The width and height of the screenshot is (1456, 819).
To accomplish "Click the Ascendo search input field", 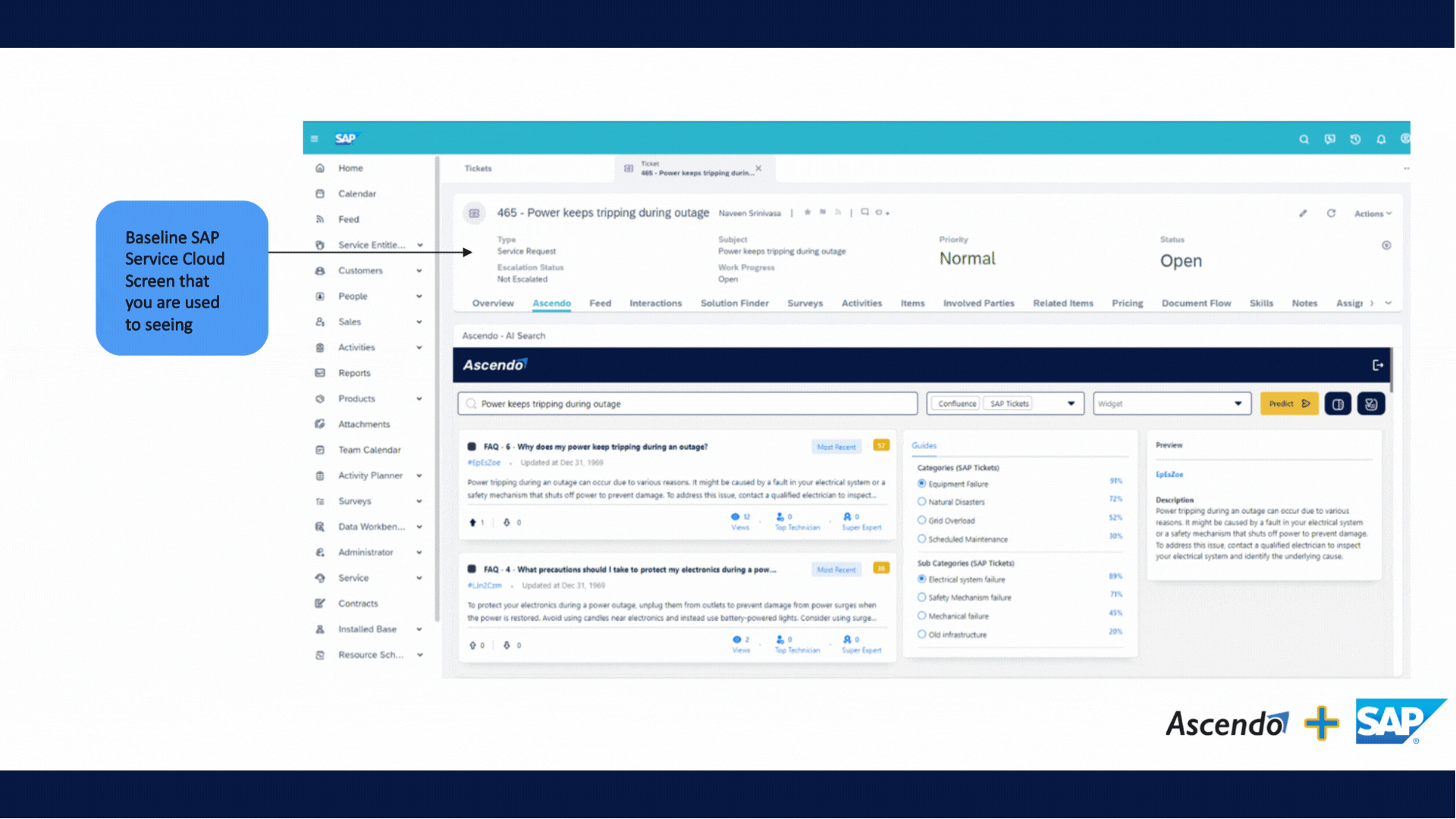I will click(x=687, y=404).
